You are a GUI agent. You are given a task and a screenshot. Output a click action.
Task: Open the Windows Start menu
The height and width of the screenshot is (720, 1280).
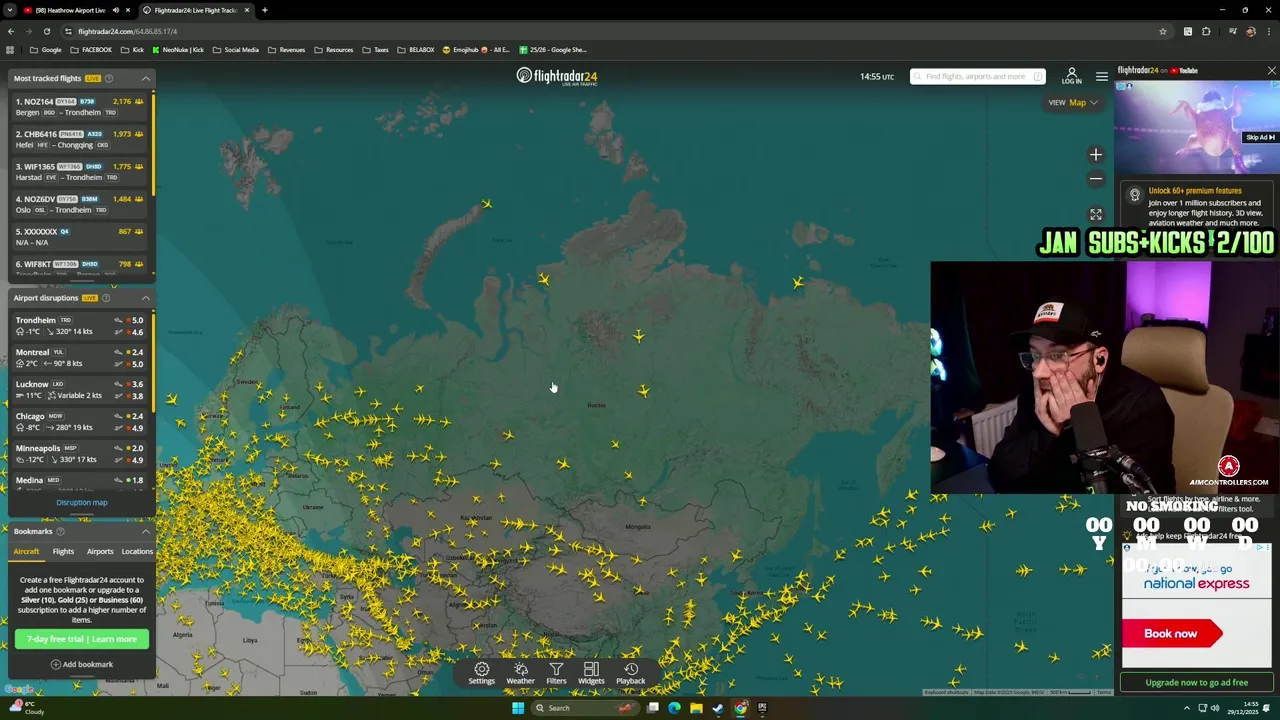click(518, 708)
